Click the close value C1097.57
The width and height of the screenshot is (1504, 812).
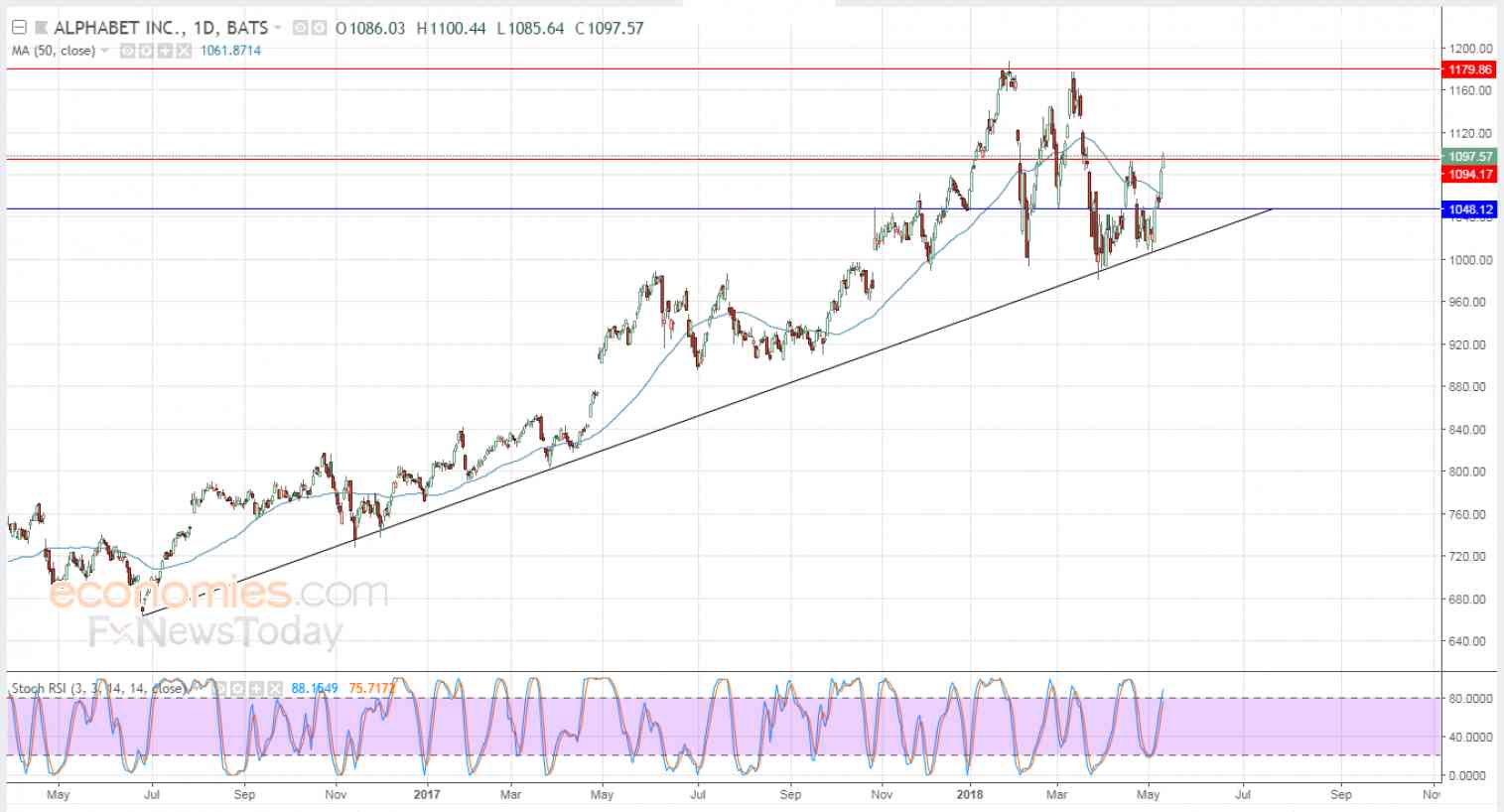click(x=610, y=28)
